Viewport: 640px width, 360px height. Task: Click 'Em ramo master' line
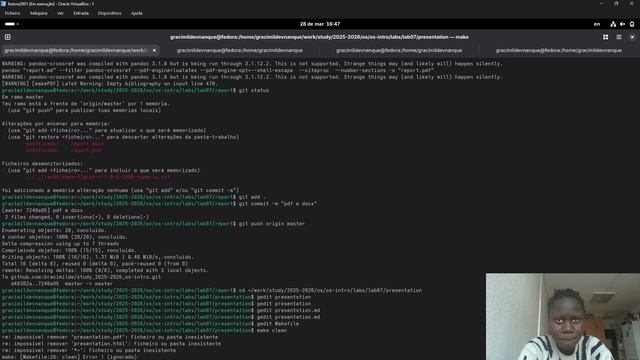(x=23, y=97)
